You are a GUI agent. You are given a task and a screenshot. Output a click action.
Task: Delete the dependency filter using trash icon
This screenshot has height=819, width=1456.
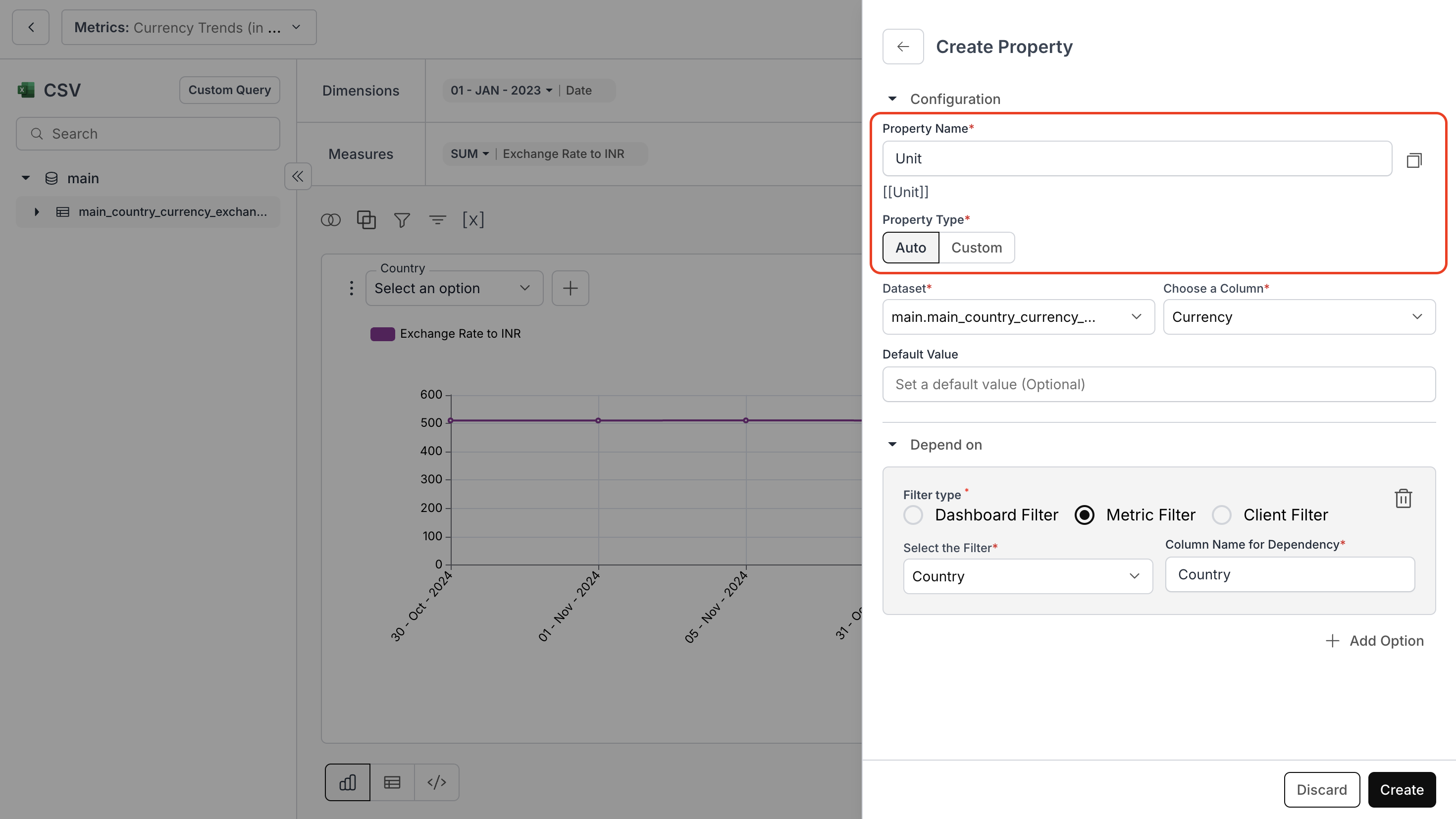tap(1404, 498)
